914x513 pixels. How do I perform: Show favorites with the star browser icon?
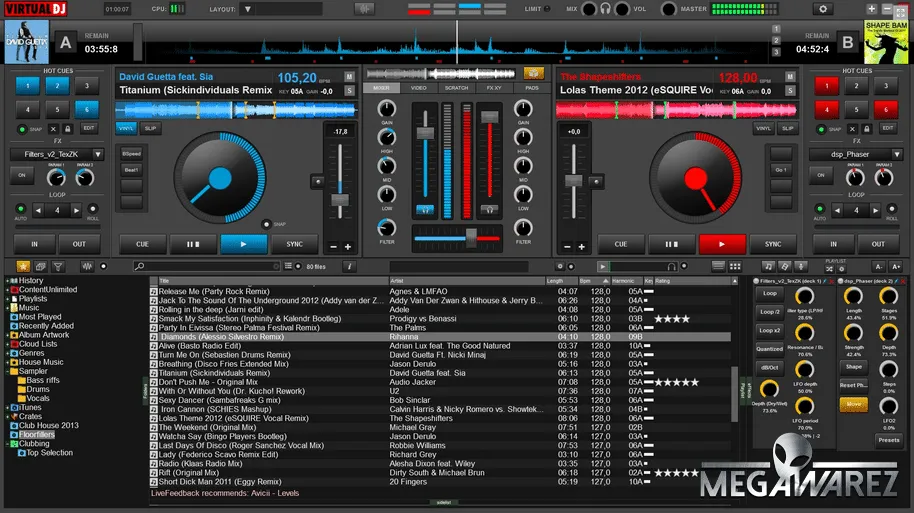coord(23,266)
